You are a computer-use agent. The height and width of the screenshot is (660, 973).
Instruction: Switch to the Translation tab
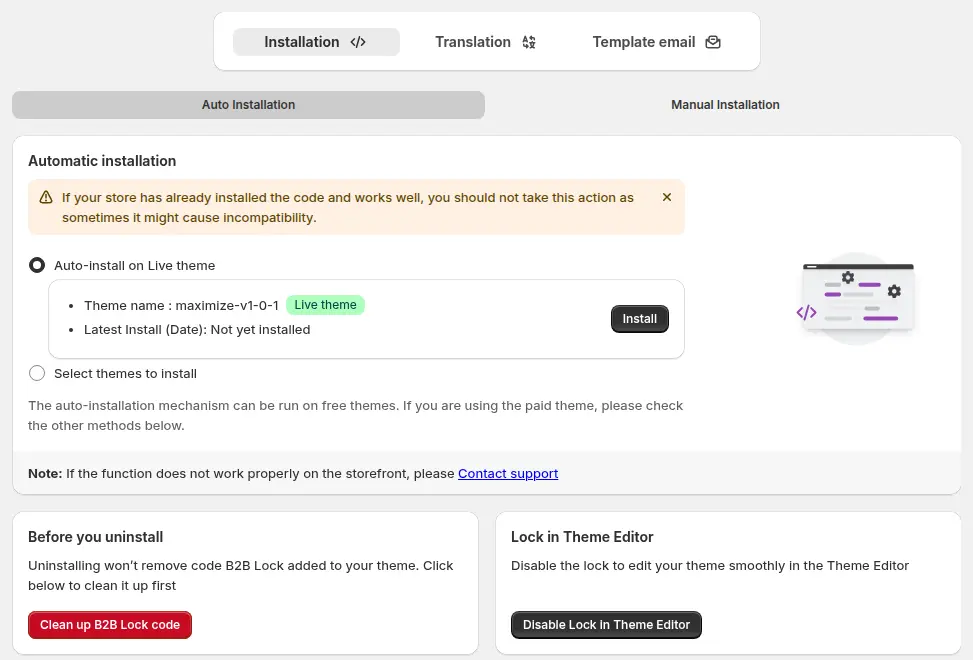(485, 42)
